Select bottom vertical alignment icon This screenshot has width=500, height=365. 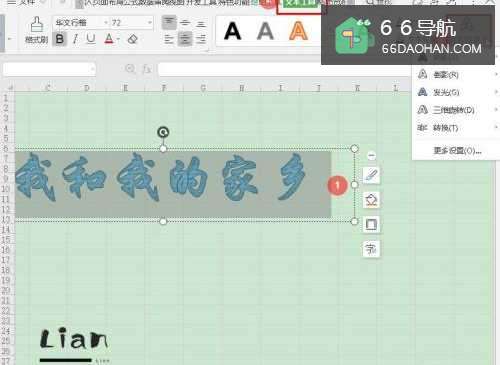click(200, 23)
